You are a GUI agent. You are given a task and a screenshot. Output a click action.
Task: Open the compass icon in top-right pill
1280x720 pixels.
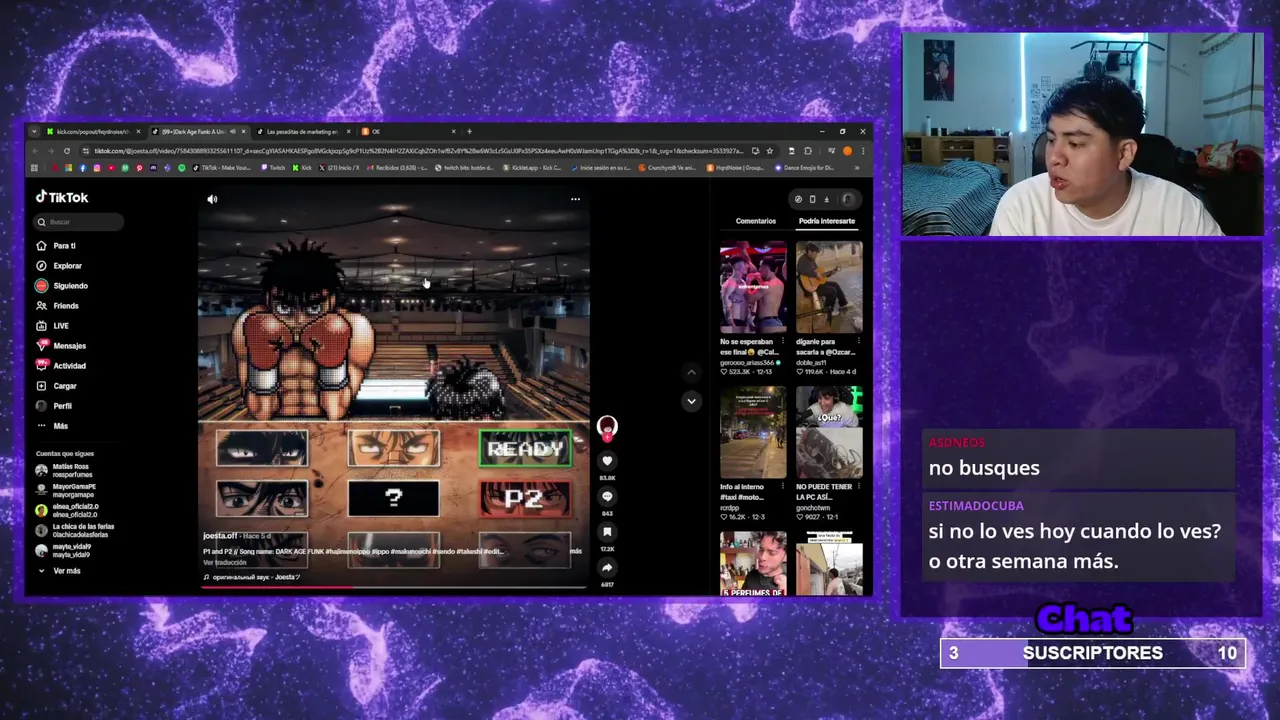pyautogui.click(x=798, y=199)
